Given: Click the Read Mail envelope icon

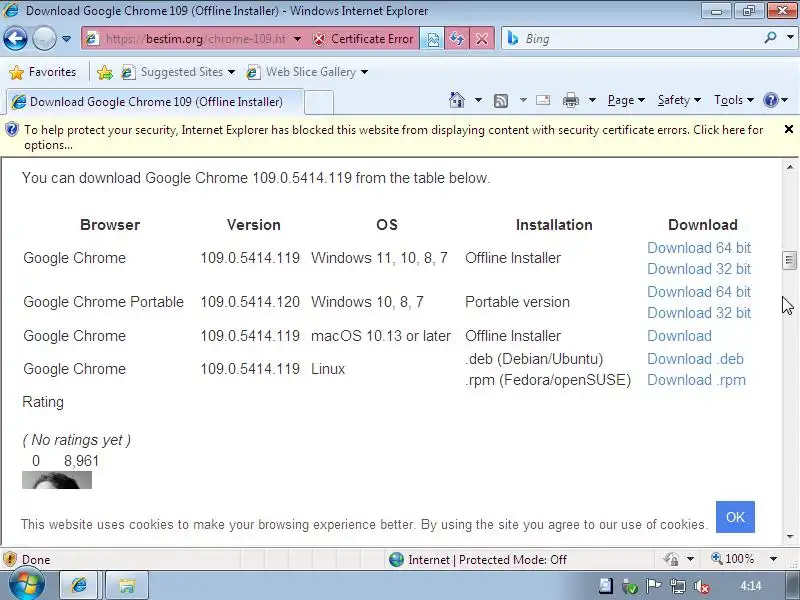Looking at the screenshot, I should tap(543, 100).
